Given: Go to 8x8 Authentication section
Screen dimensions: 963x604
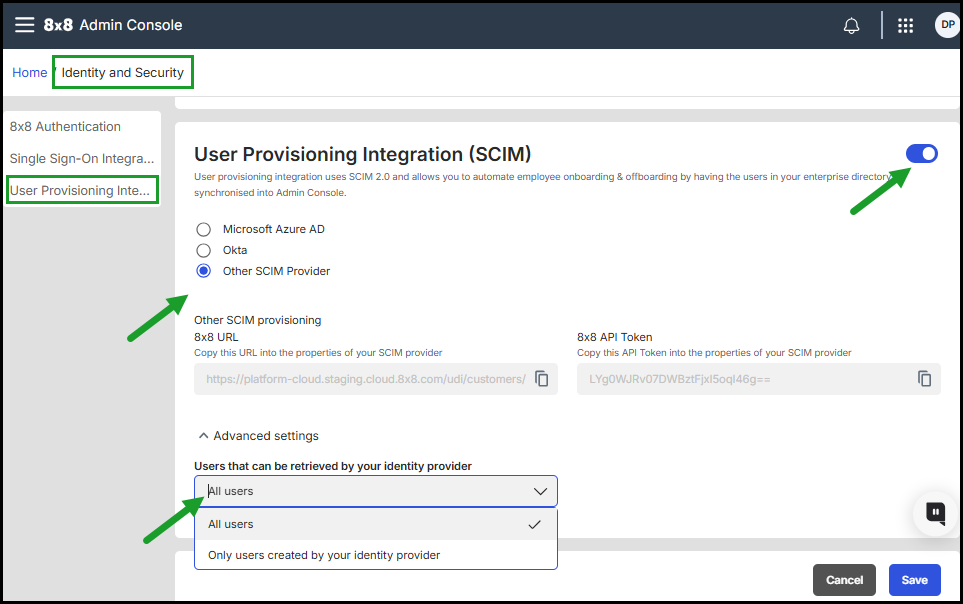Looking at the screenshot, I should [65, 127].
